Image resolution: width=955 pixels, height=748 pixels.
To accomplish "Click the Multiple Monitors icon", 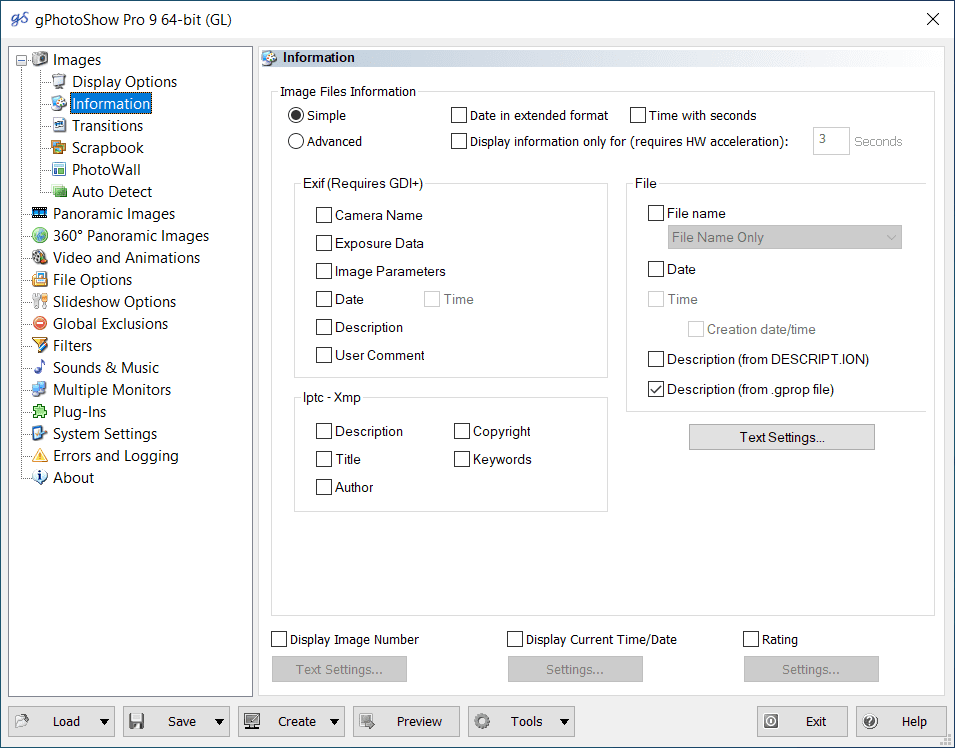I will [x=40, y=389].
